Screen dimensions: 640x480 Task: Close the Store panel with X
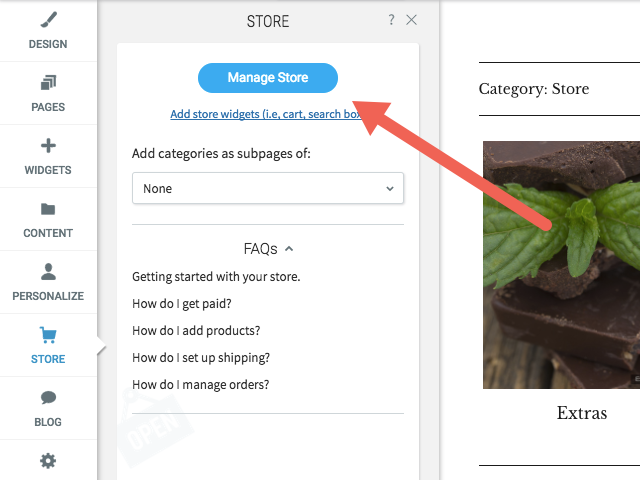[411, 20]
